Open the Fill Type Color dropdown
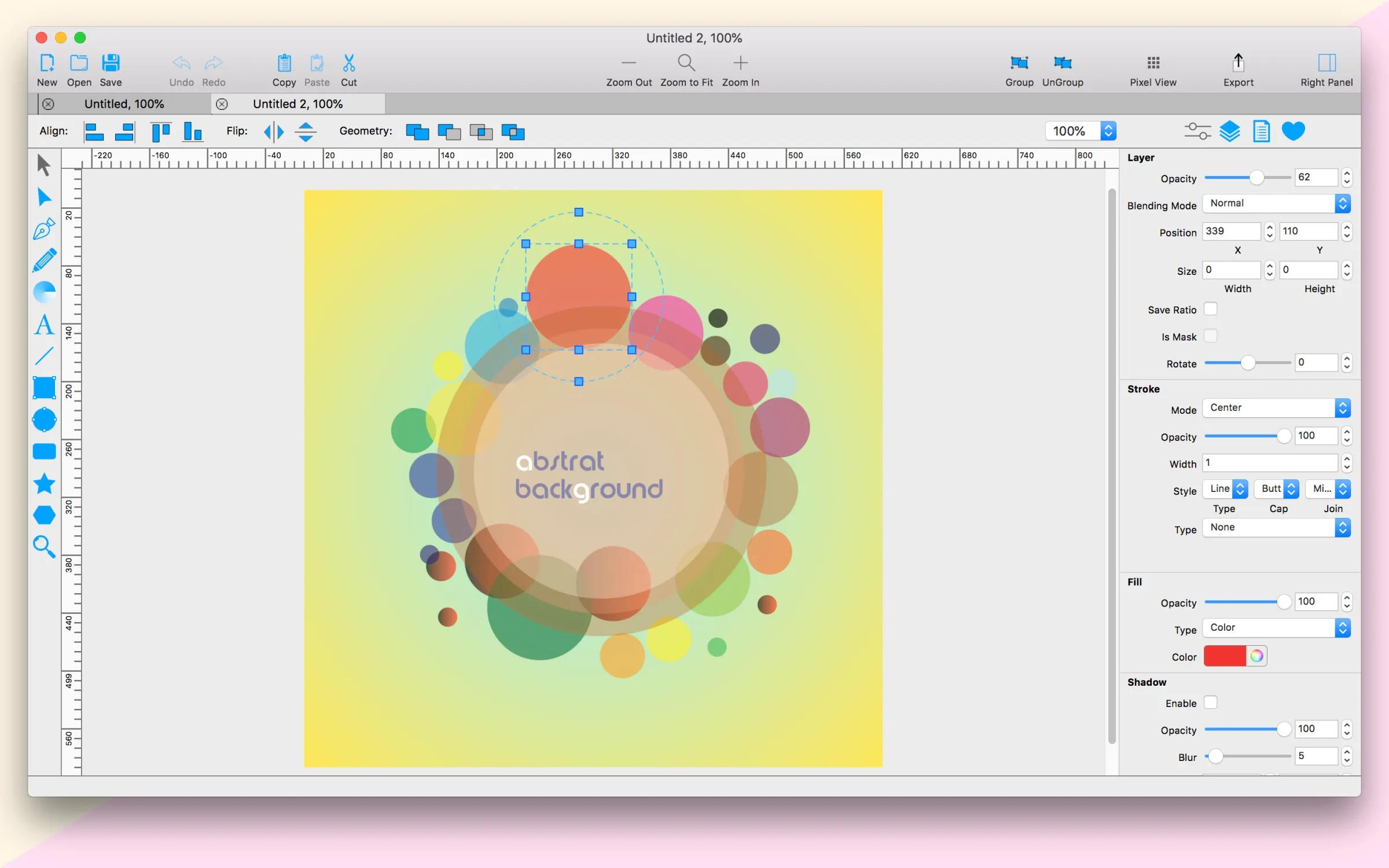 coord(1276,628)
